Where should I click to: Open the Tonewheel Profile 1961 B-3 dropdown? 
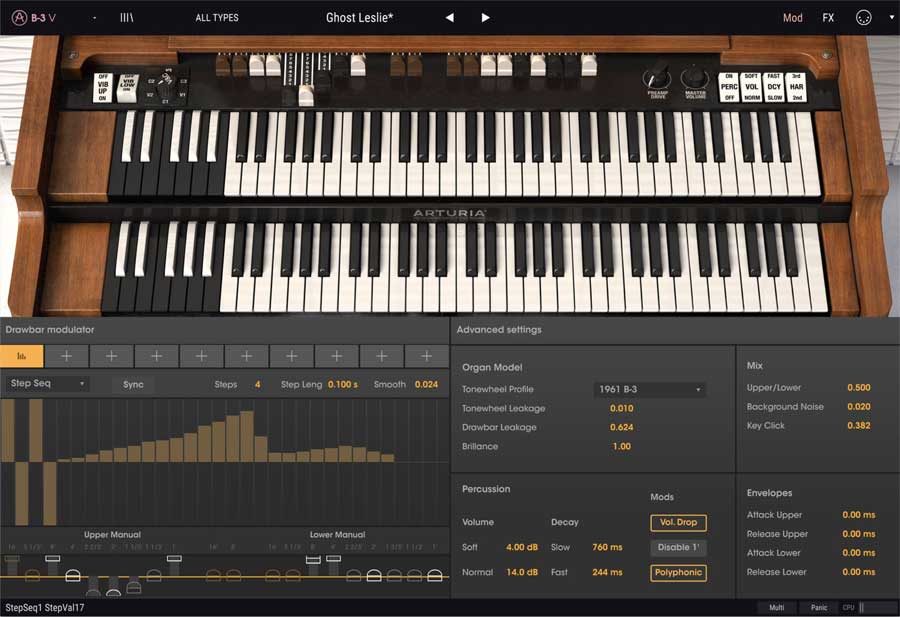(650, 389)
